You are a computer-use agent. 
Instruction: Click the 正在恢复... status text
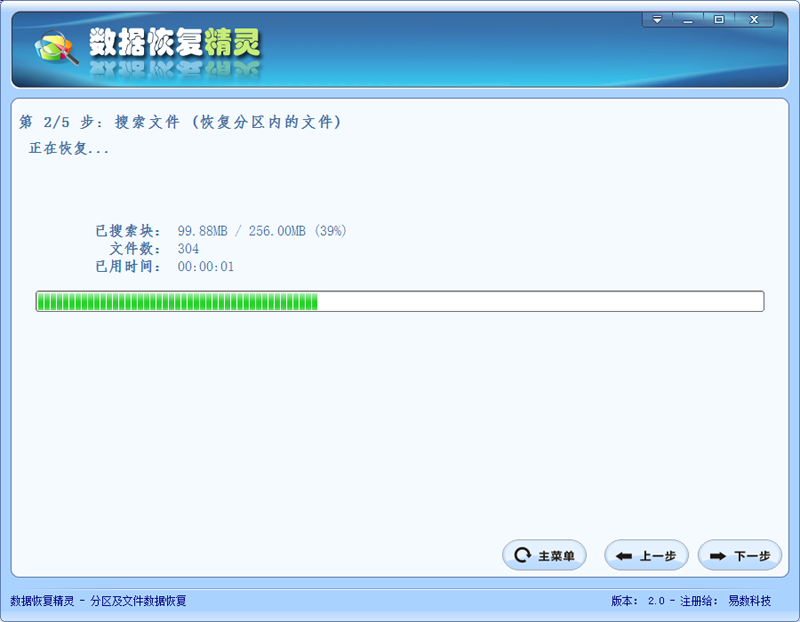tap(69, 148)
